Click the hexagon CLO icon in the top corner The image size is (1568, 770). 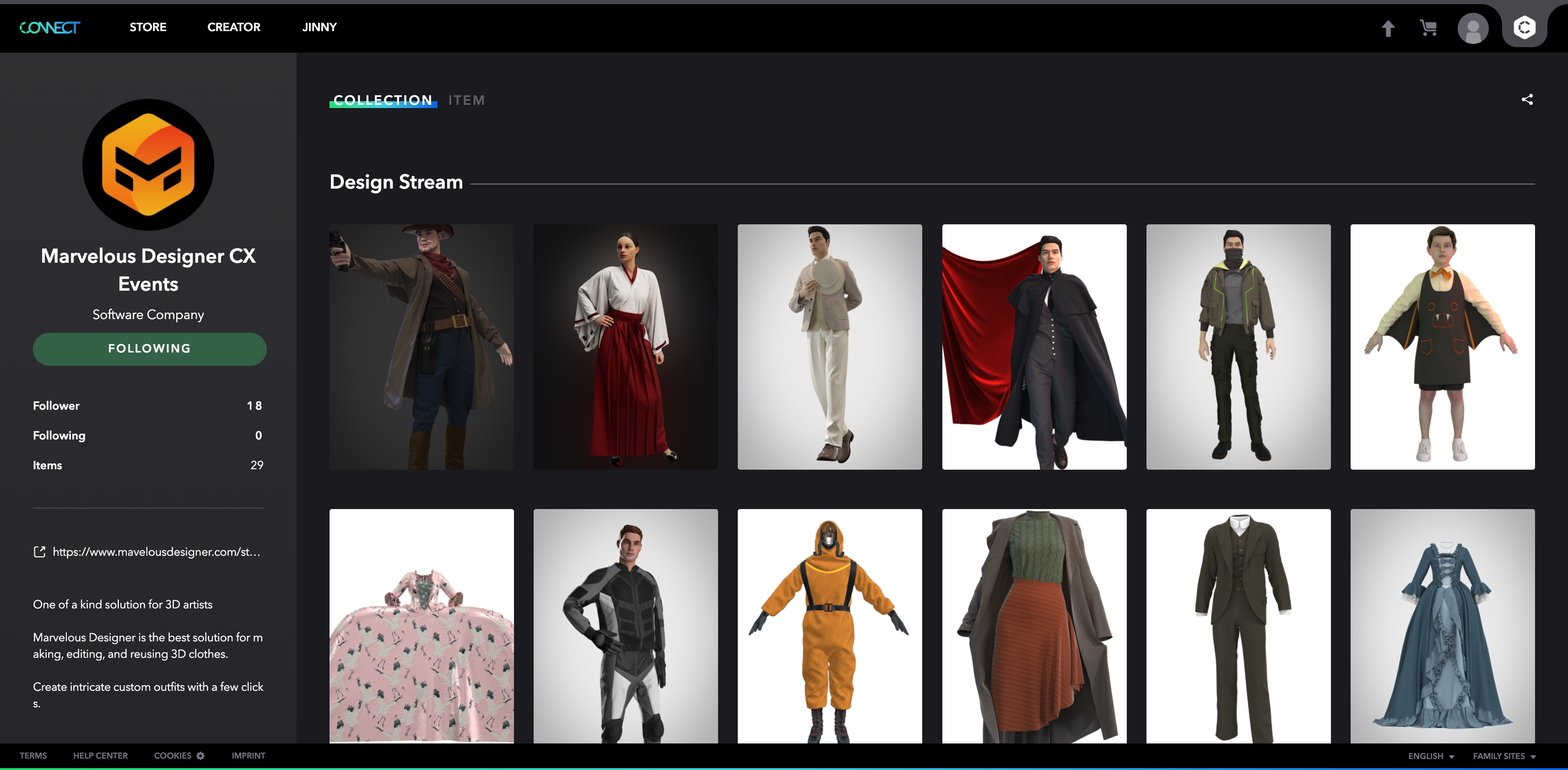point(1524,27)
